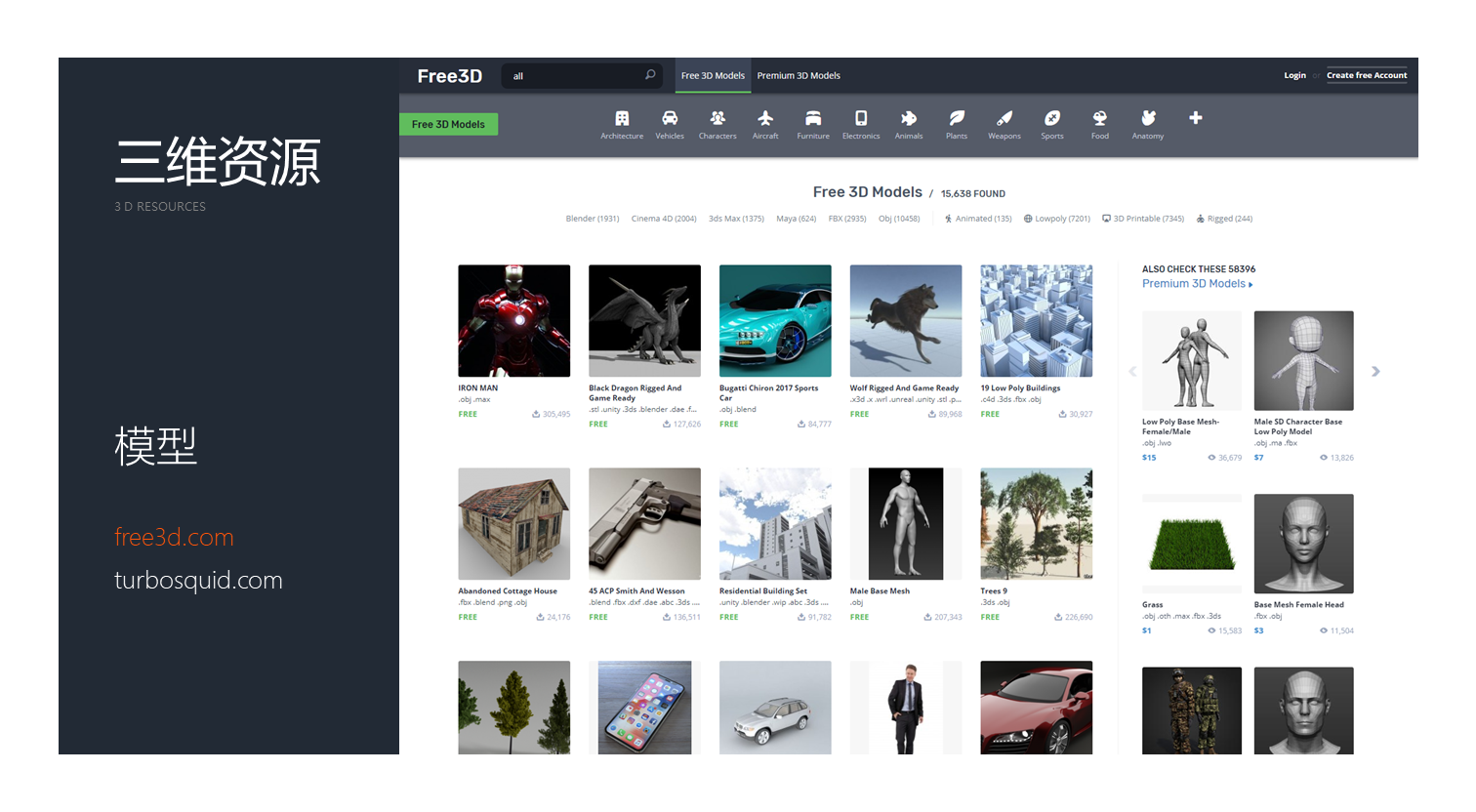Open the suited businessman model thumbnail

[906, 708]
